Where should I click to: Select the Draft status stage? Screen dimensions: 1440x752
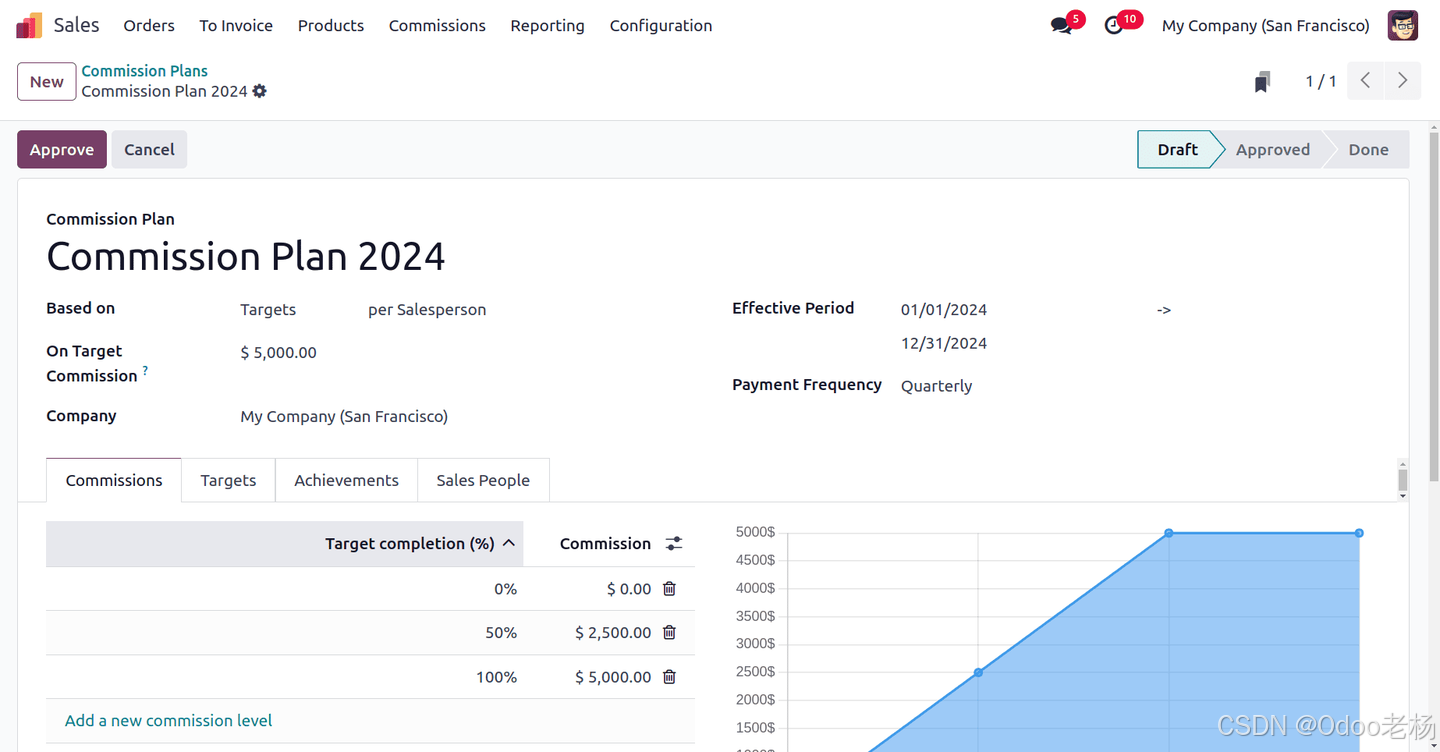tap(1176, 149)
